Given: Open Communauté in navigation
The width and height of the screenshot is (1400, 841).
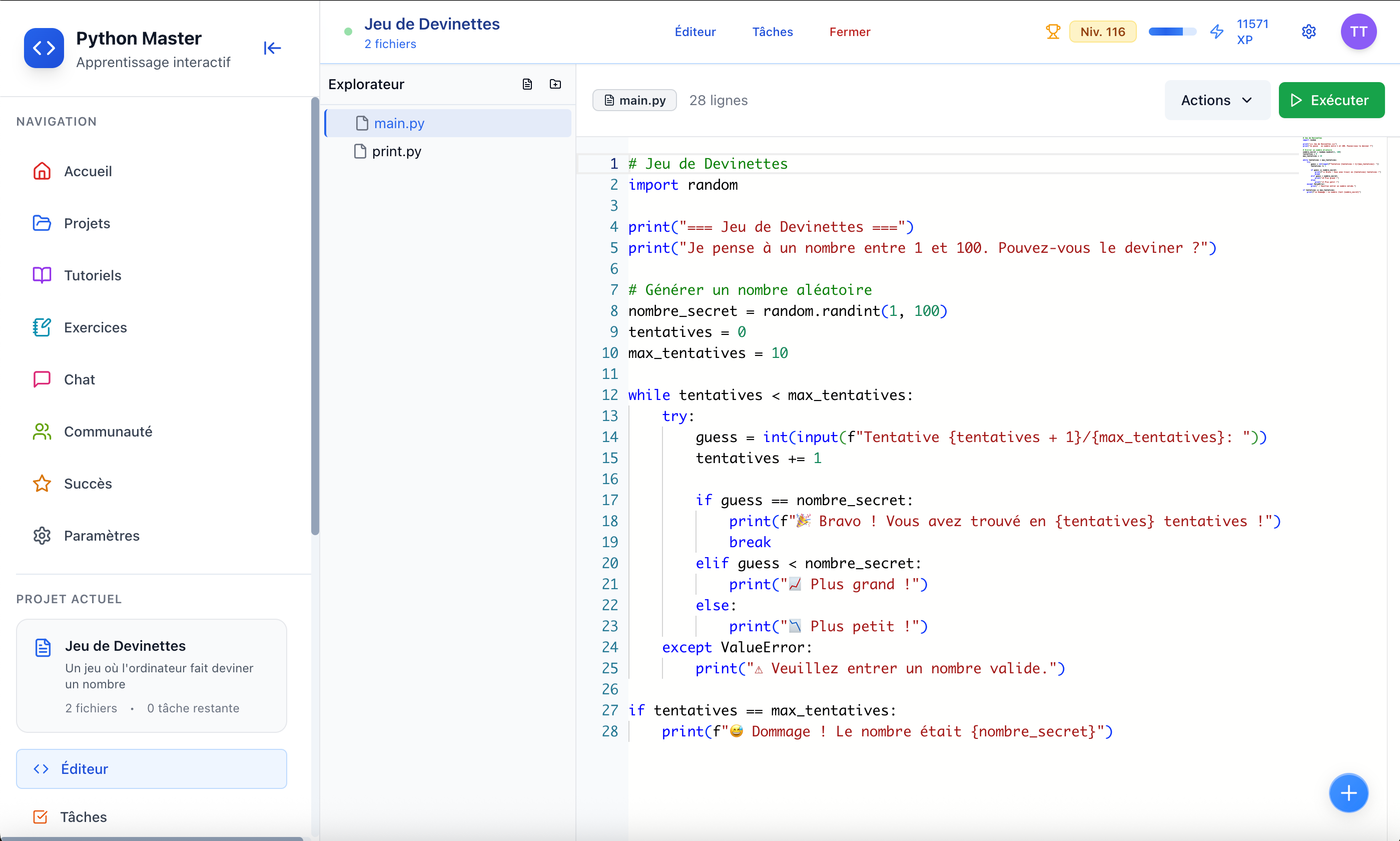Looking at the screenshot, I should coord(151,432).
